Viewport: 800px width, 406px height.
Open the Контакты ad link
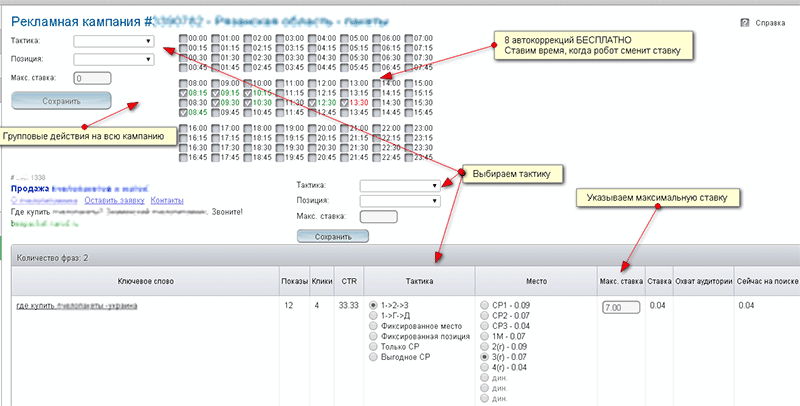pyautogui.click(x=167, y=200)
